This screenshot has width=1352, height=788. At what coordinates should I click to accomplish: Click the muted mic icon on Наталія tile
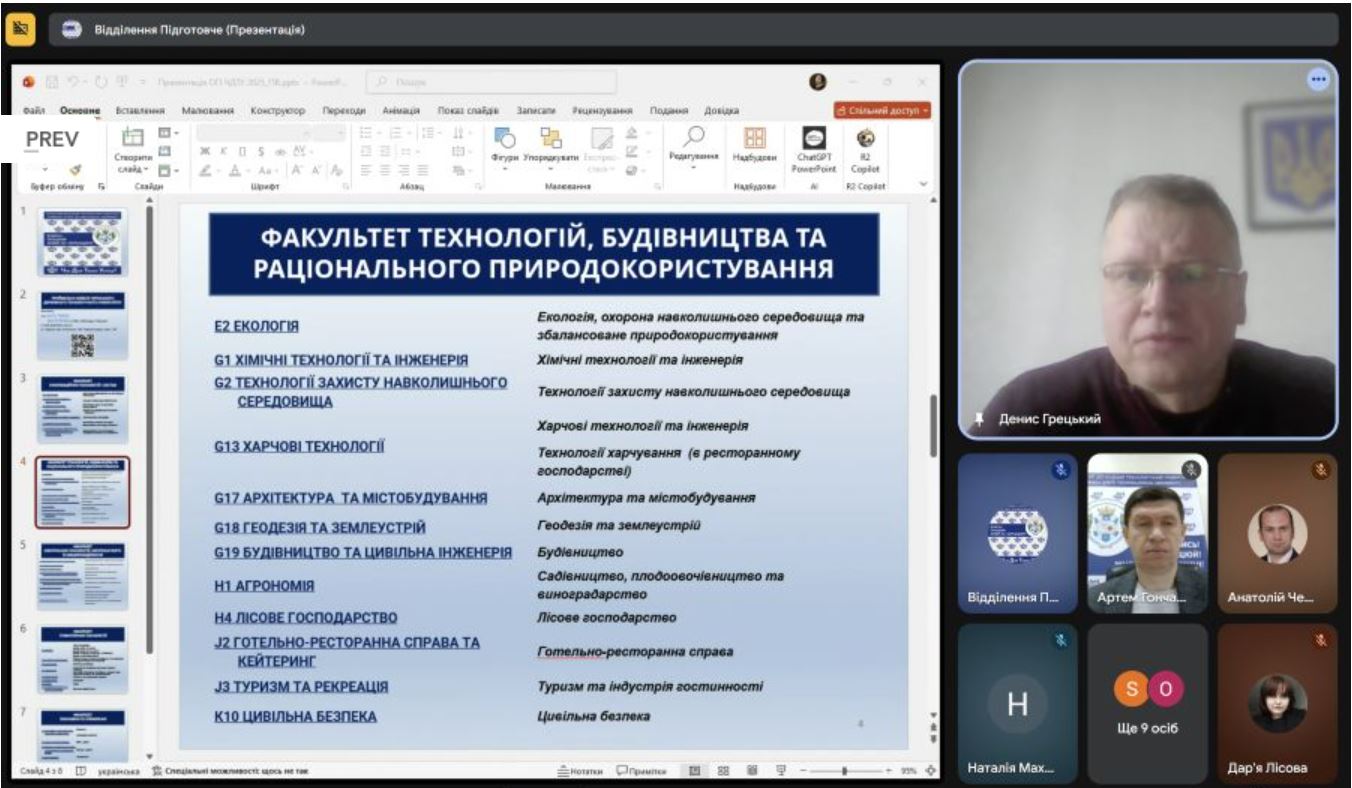pos(1061,639)
